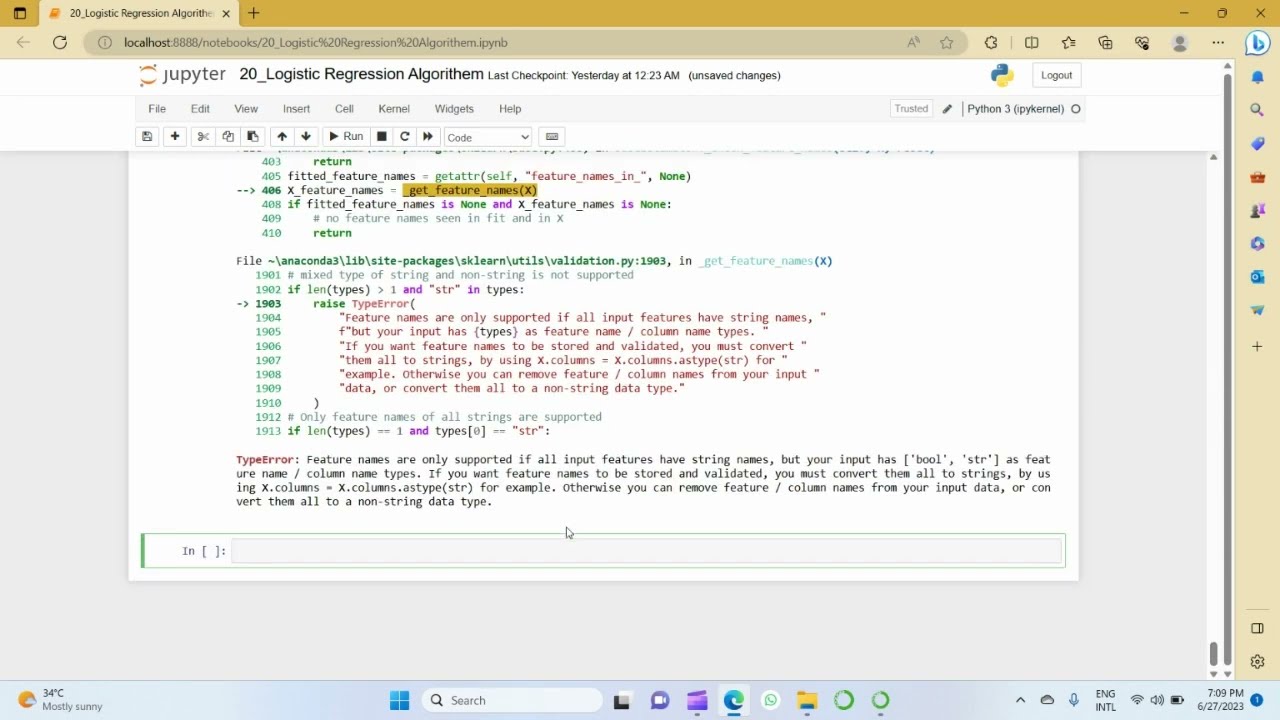Restart kernel and rerun all fast-forward icon
Screen dimensions: 1280x720
click(428, 137)
